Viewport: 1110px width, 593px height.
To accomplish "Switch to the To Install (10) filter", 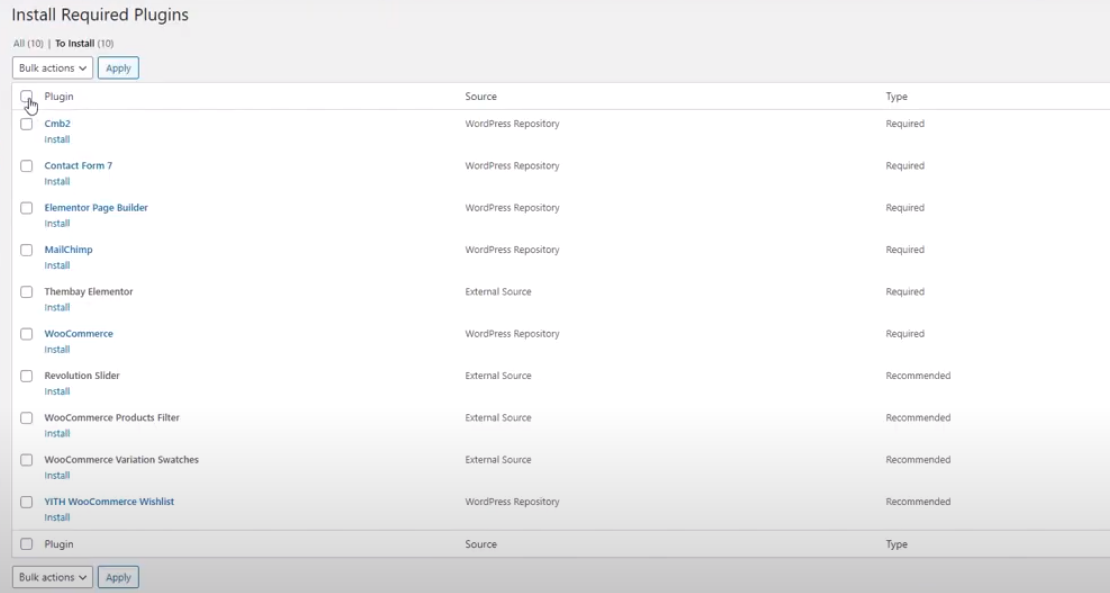I will (84, 43).
